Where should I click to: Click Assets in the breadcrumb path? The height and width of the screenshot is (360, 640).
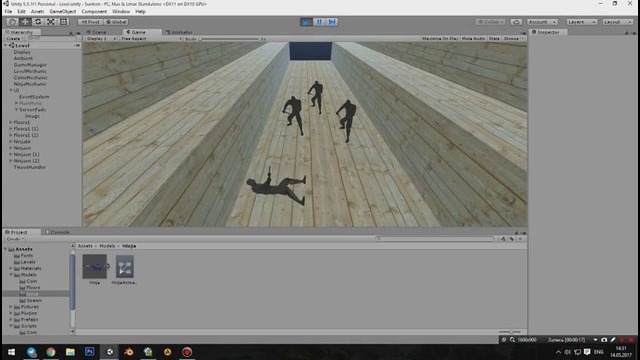(85, 246)
